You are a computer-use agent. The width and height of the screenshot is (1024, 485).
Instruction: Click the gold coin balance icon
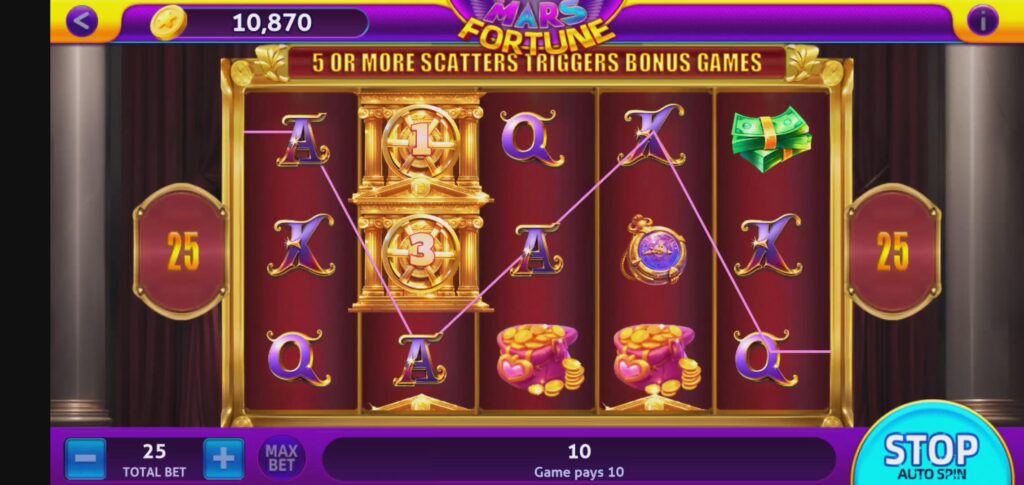(168, 23)
